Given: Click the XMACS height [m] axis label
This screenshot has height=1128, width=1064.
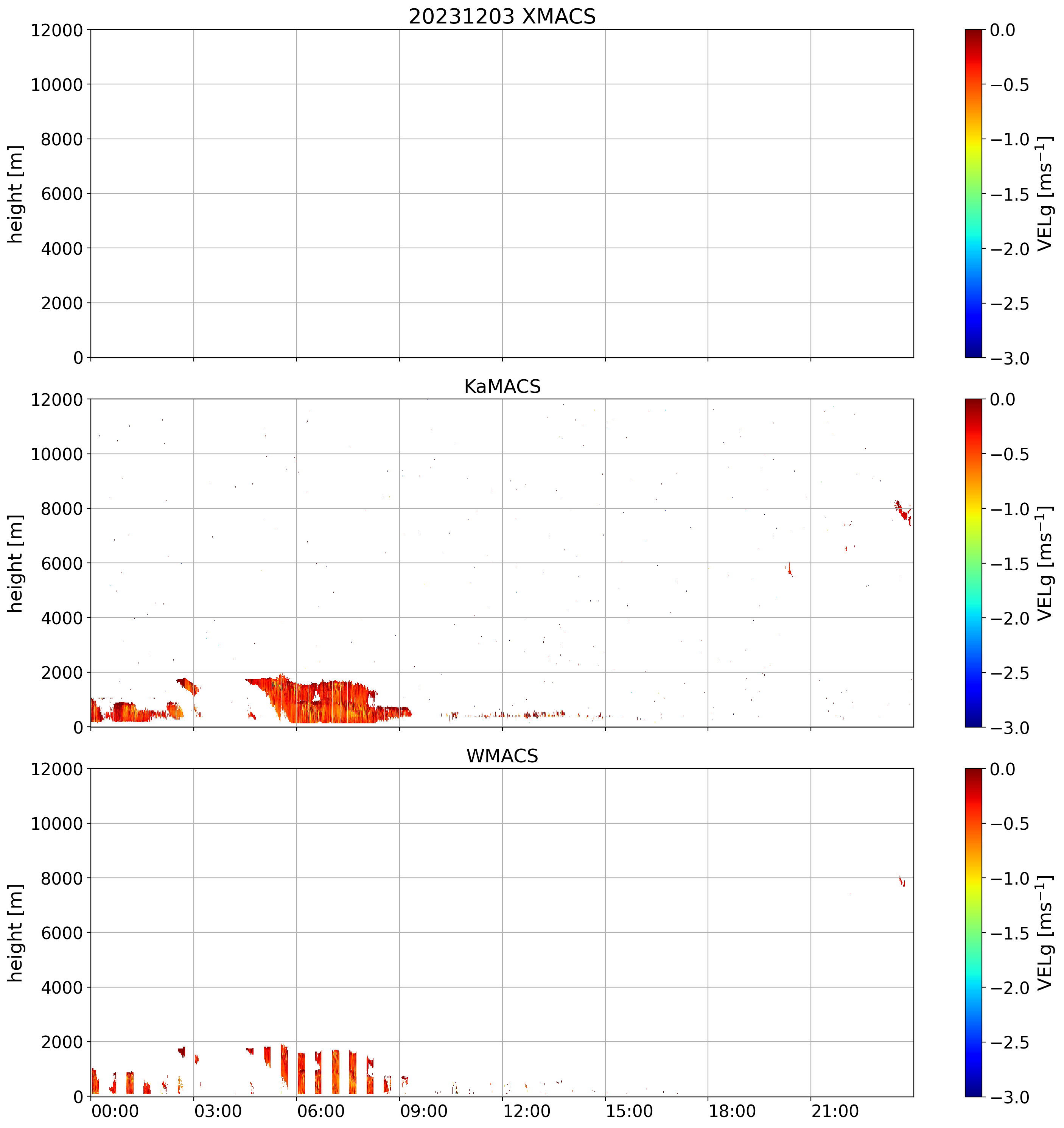Looking at the screenshot, I should tap(15, 193).
